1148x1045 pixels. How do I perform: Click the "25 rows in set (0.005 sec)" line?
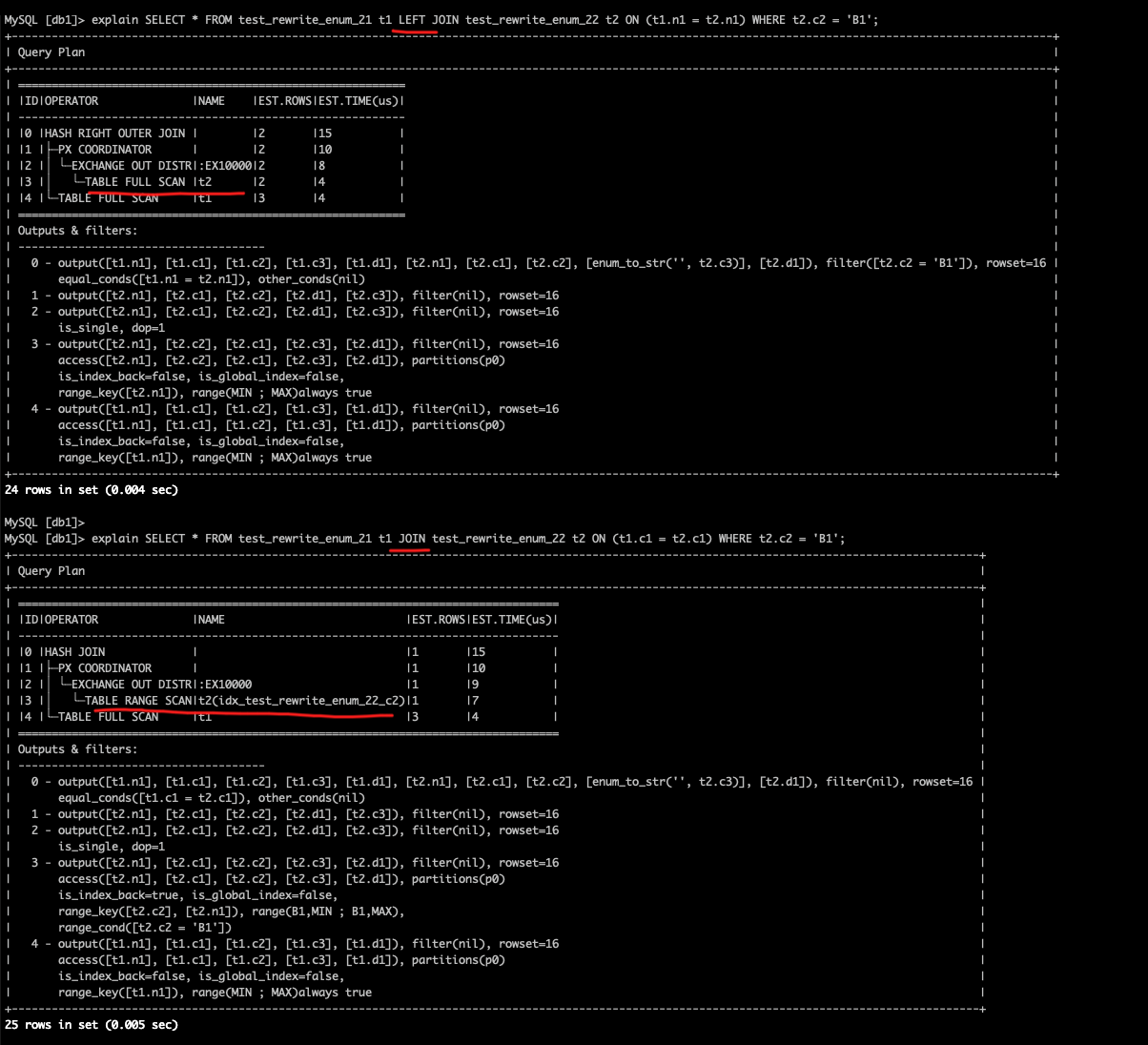coord(92,1025)
